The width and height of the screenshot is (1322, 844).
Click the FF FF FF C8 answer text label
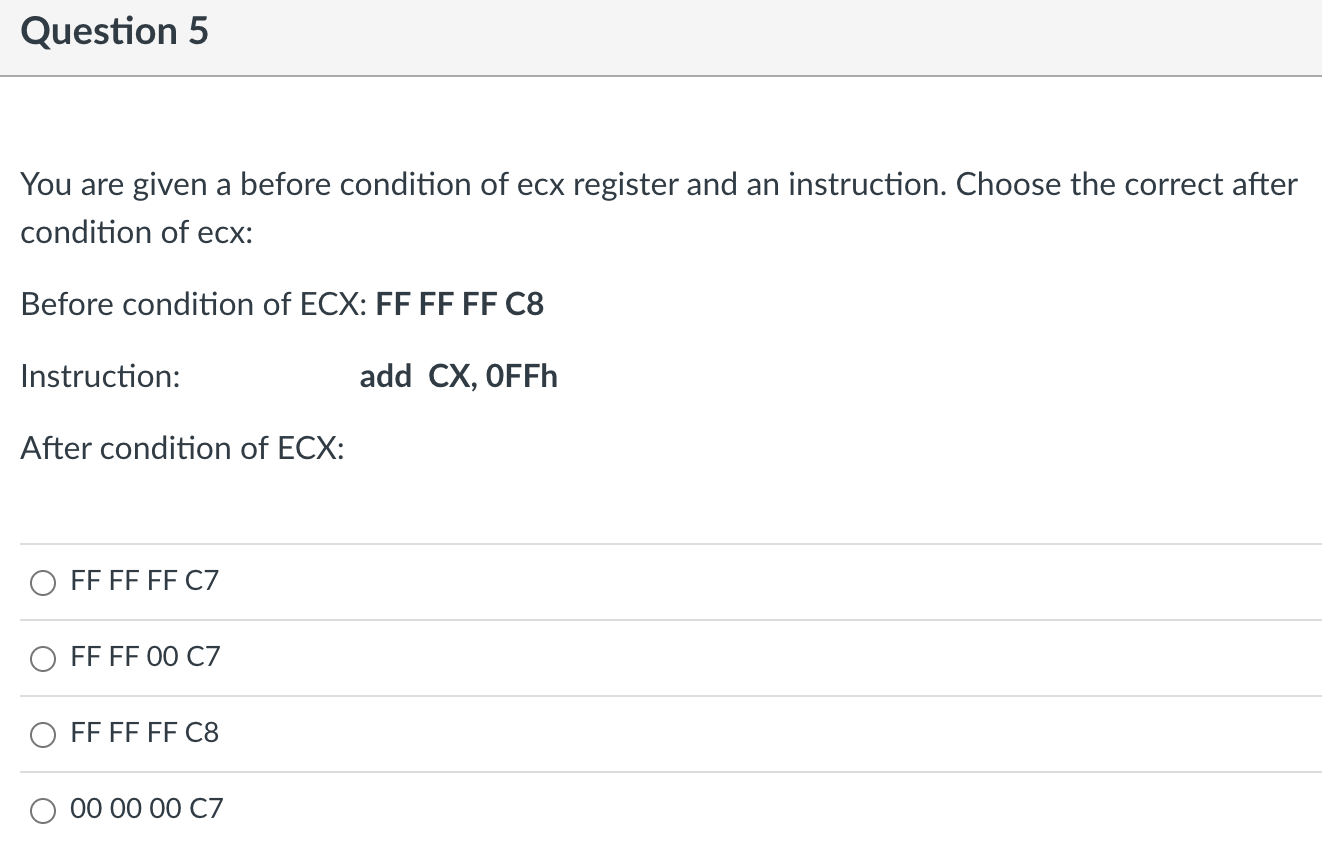pyautogui.click(x=143, y=733)
